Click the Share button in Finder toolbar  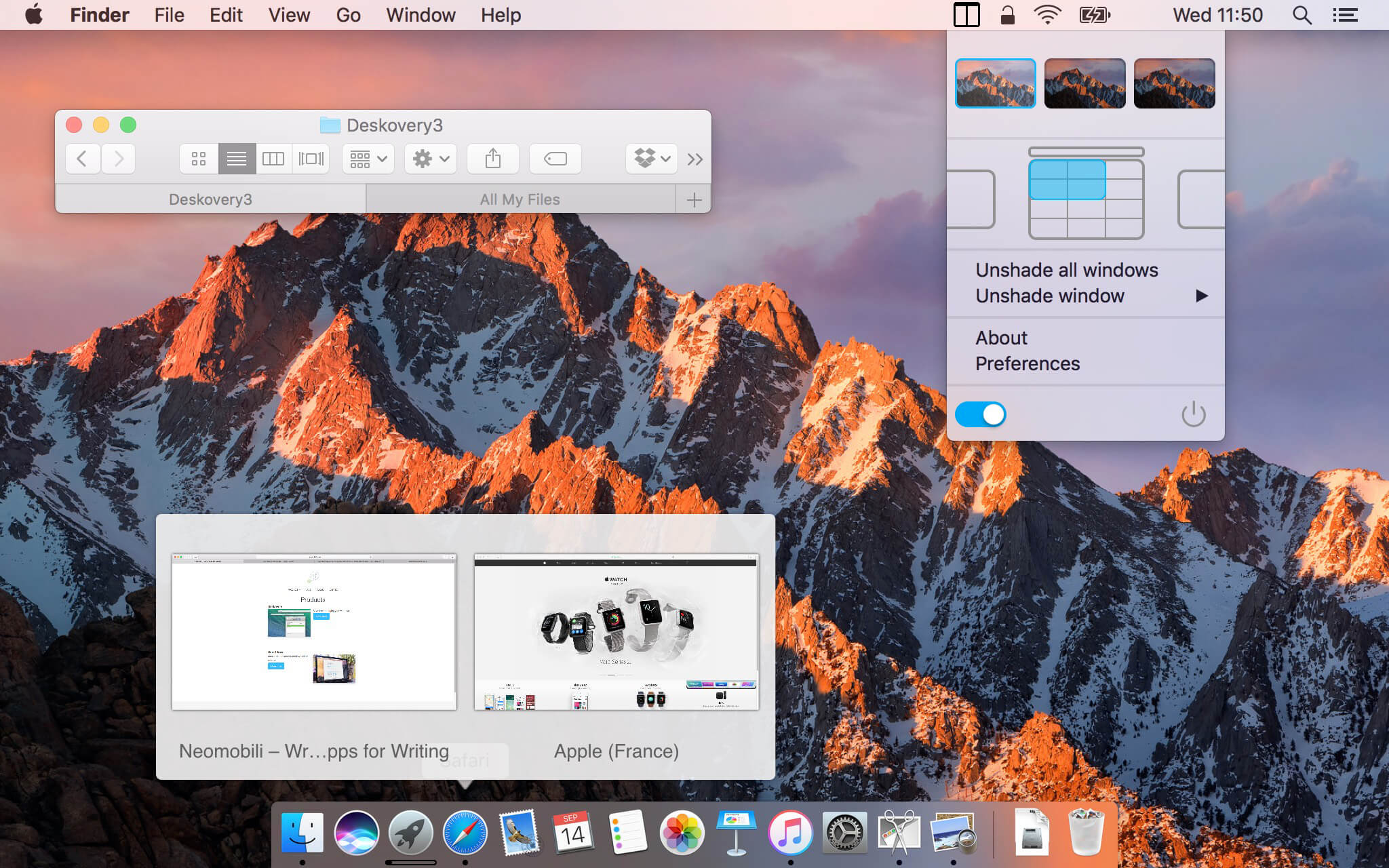(492, 158)
